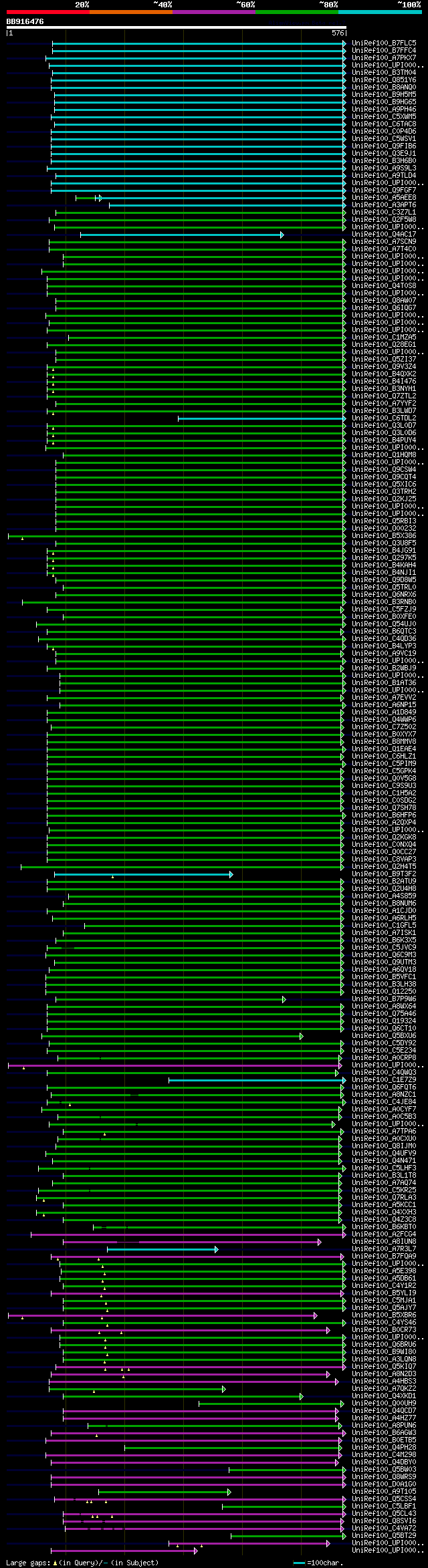
Task: Select hit label UniRef100_Q2H4T5
Action: click(x=384, y=867)
